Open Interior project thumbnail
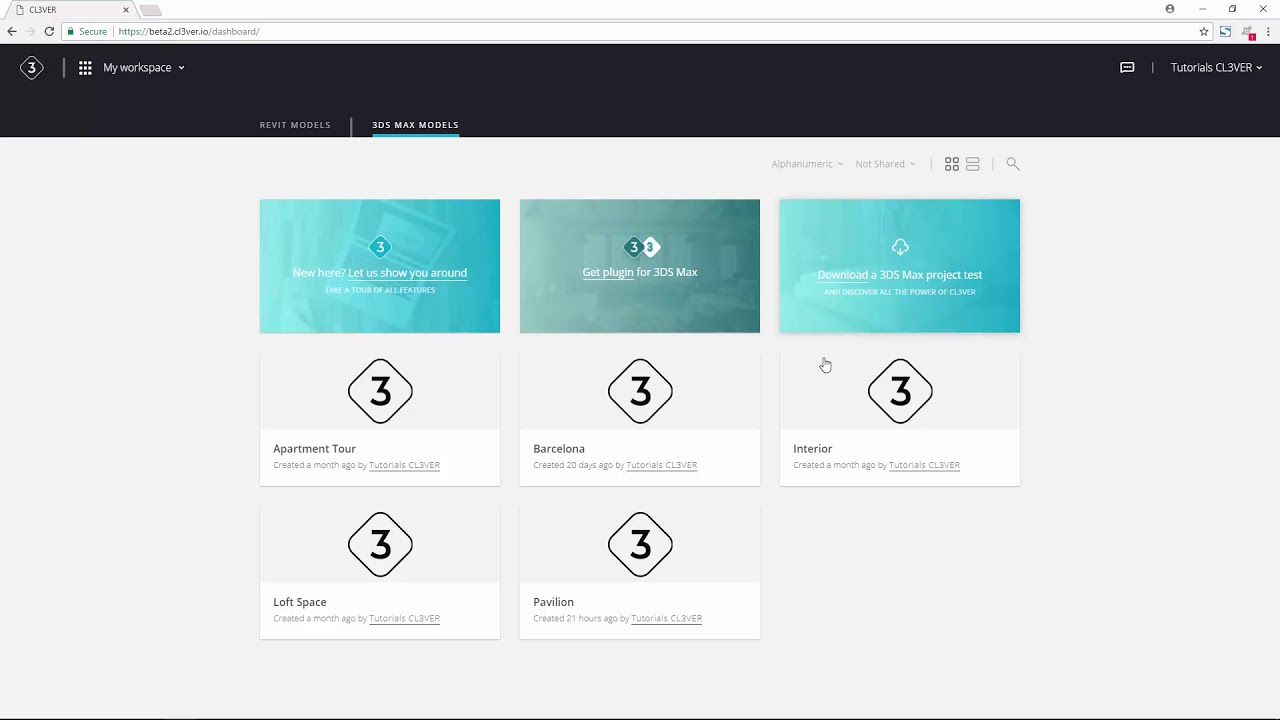The width and height of the screenshot is (1280, 720). tap(900, 391)
